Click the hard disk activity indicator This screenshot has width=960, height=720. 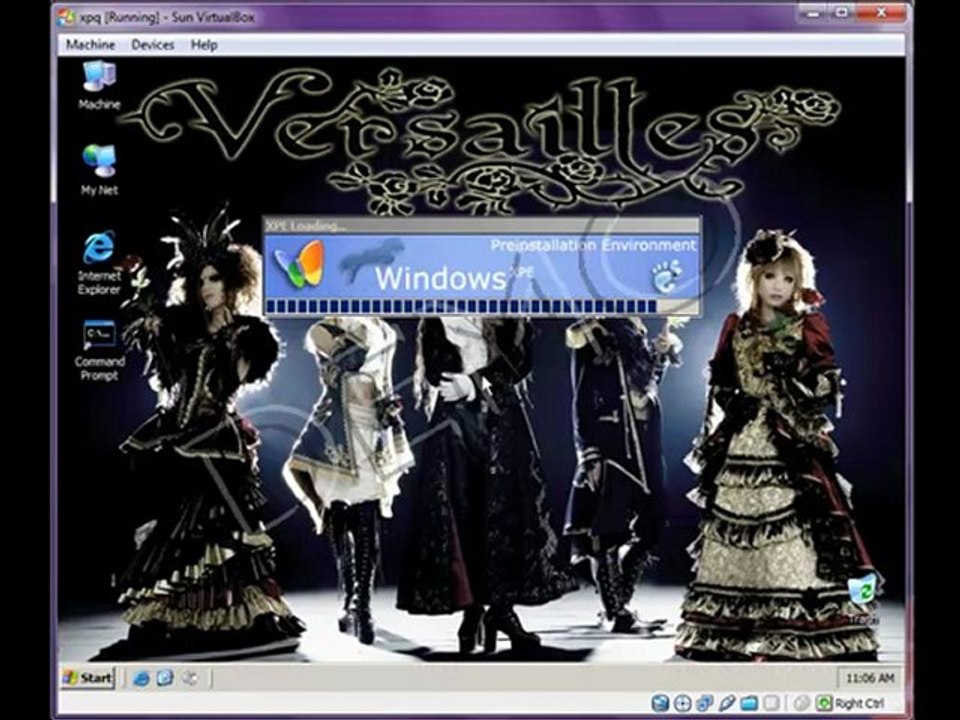(x=660, y=703)
